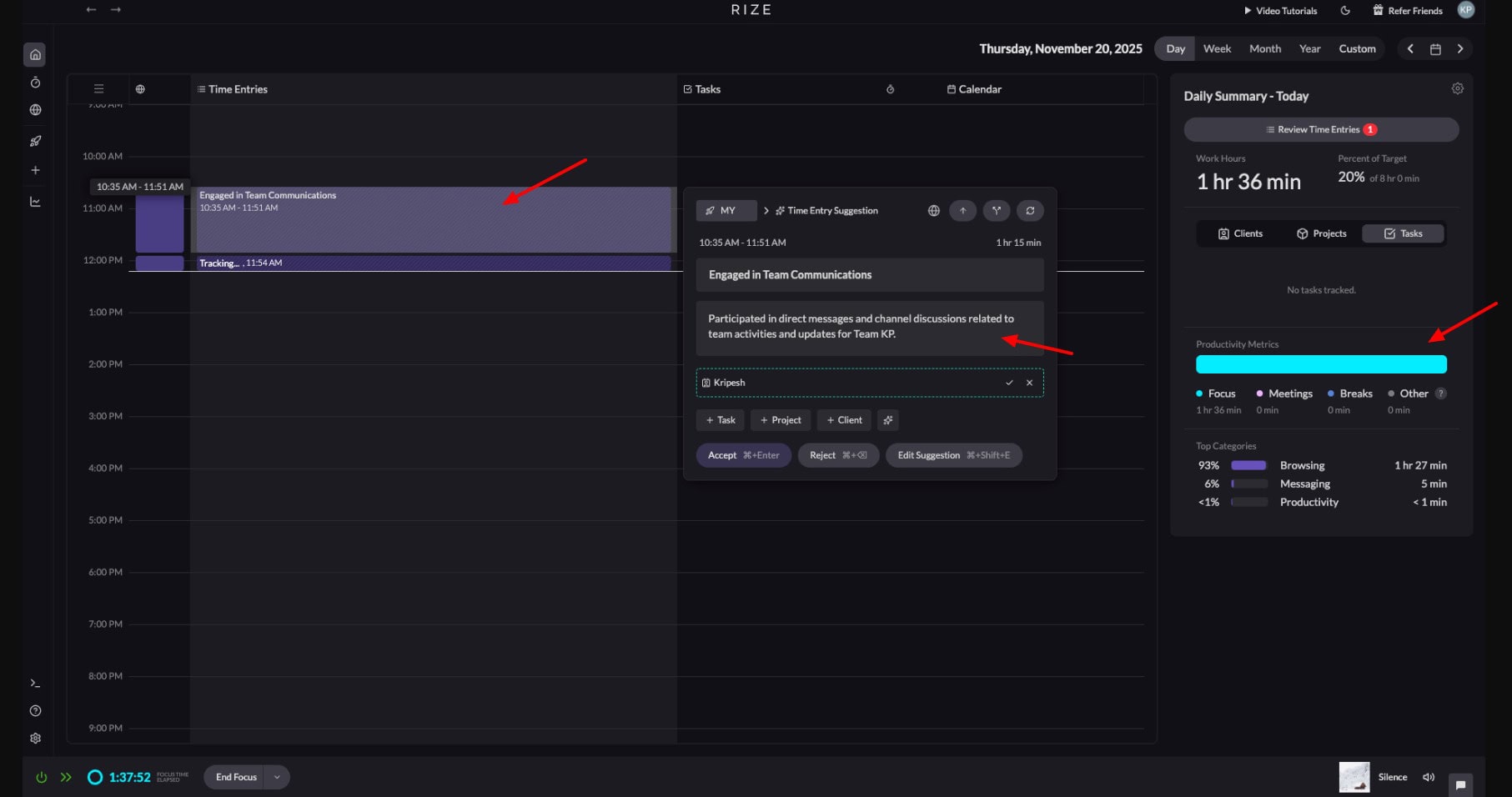Click Review Time Entries button
1512x797 pixels.
[1321, 129]
